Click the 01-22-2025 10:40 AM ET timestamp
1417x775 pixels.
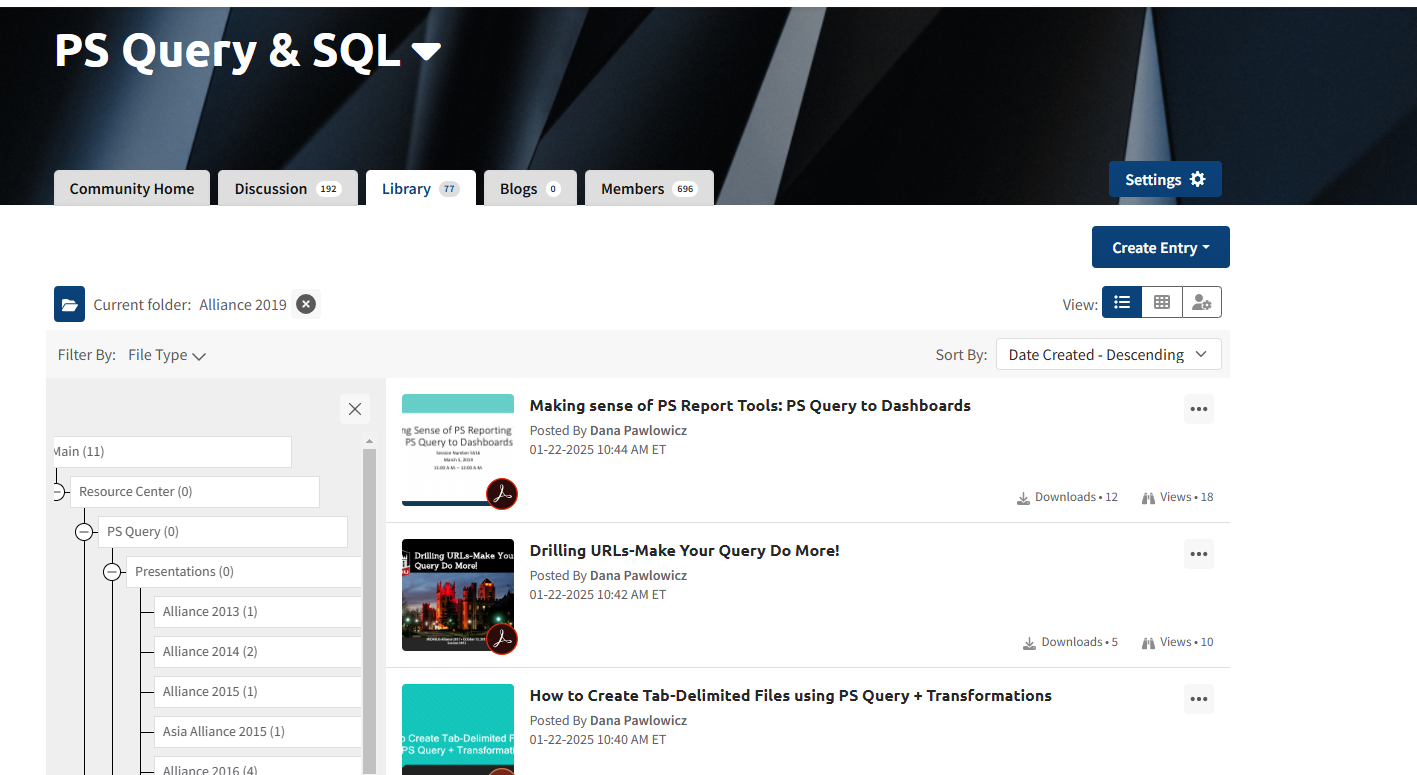(x=598, y=740)
